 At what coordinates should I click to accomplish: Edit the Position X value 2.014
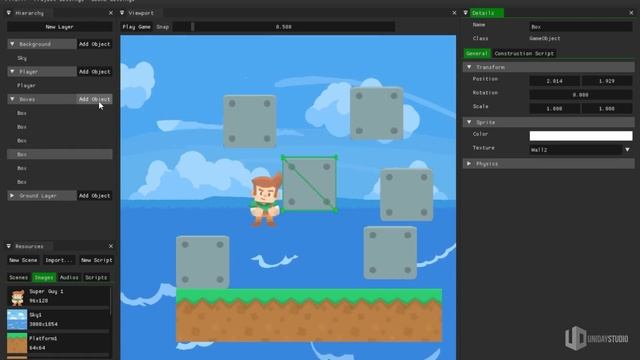(554, 81)
